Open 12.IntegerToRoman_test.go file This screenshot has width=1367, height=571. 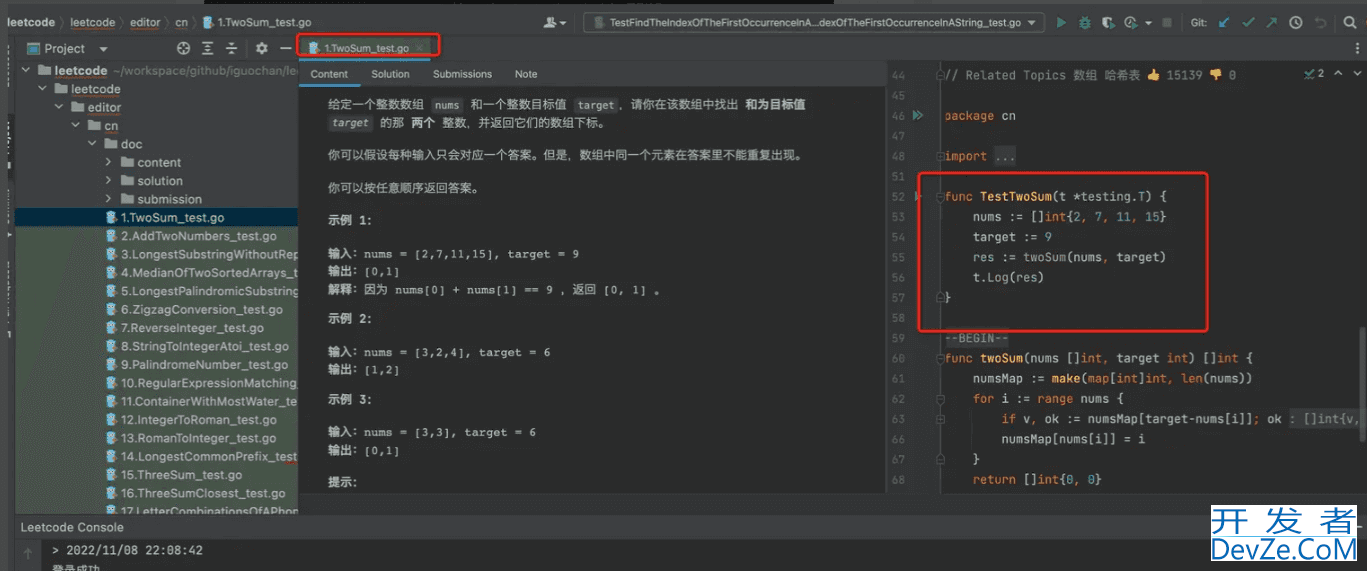198,420
